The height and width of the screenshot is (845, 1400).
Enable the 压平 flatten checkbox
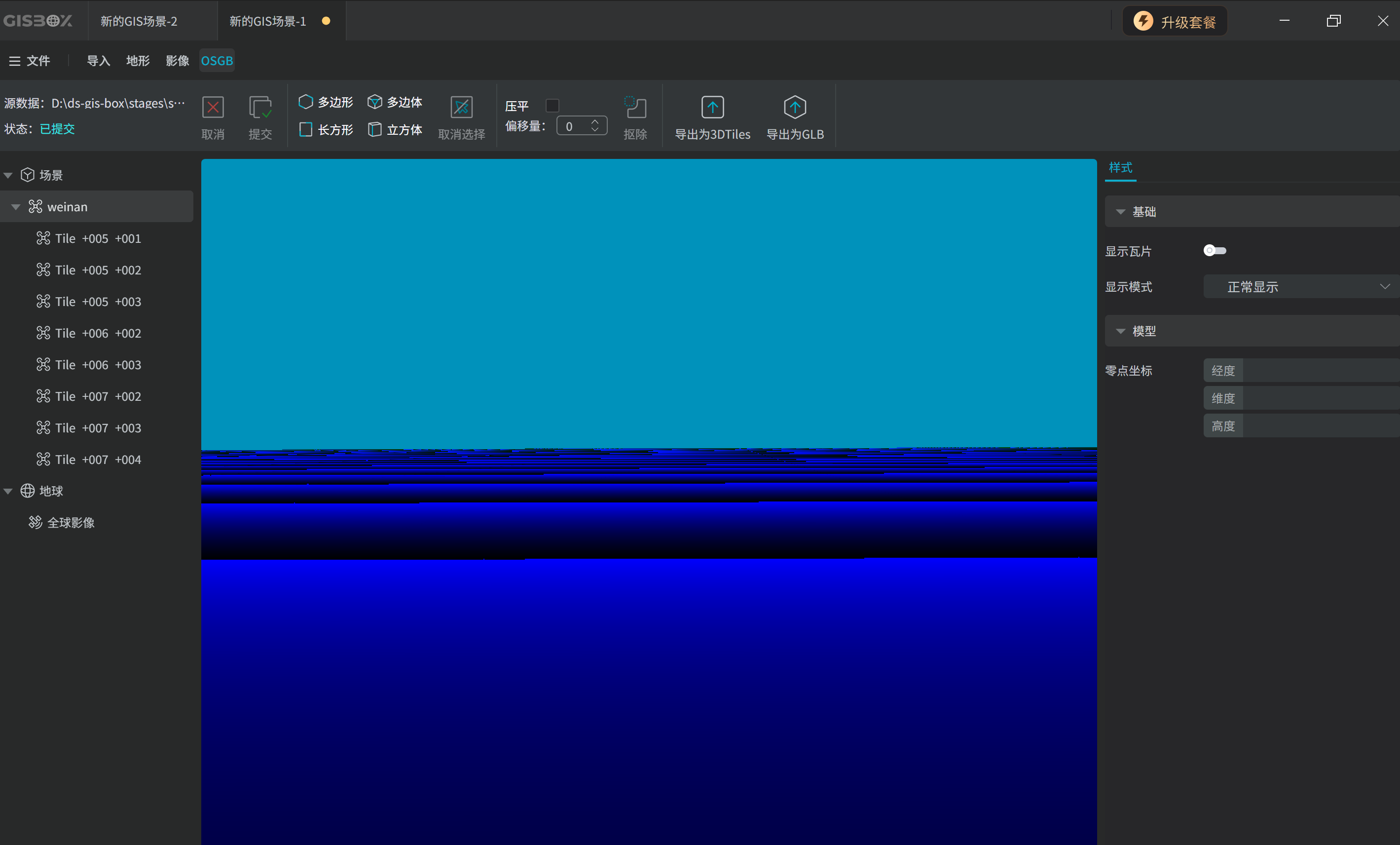click(x=553, y=106)
